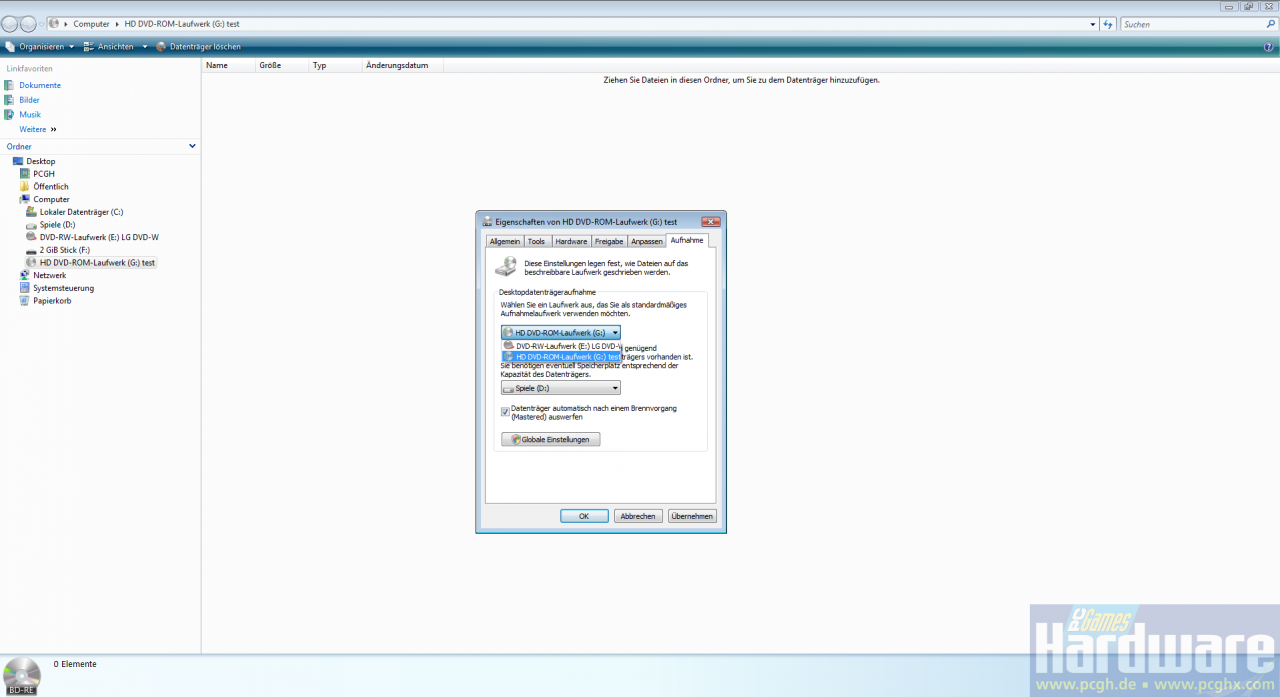The image size is (1280, 697).
Task: Click the help icon in toolbar
Action: (x=1269, y=46)
